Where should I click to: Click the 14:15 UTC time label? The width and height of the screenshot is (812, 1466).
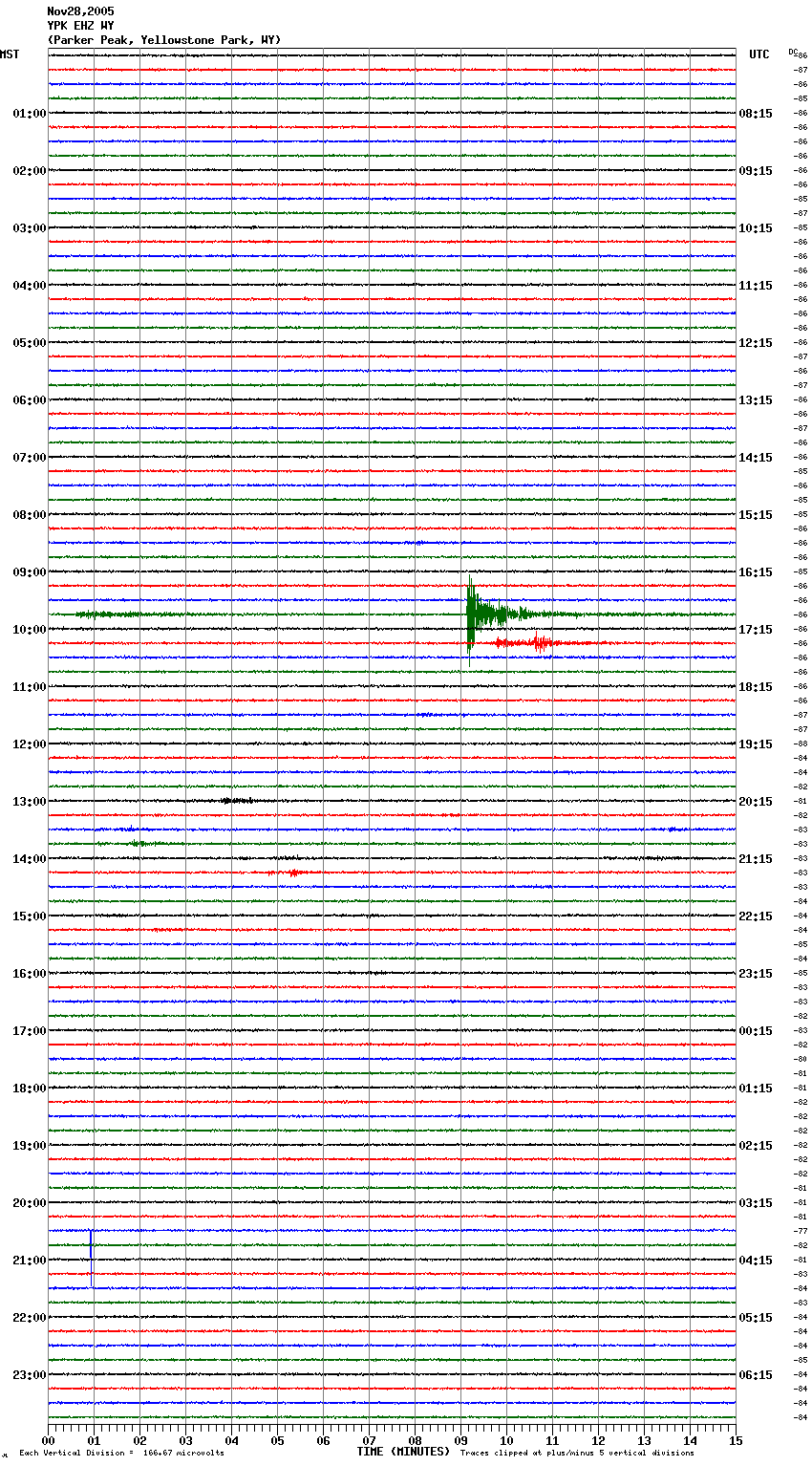pyautogui.click(x=756, y=458)
